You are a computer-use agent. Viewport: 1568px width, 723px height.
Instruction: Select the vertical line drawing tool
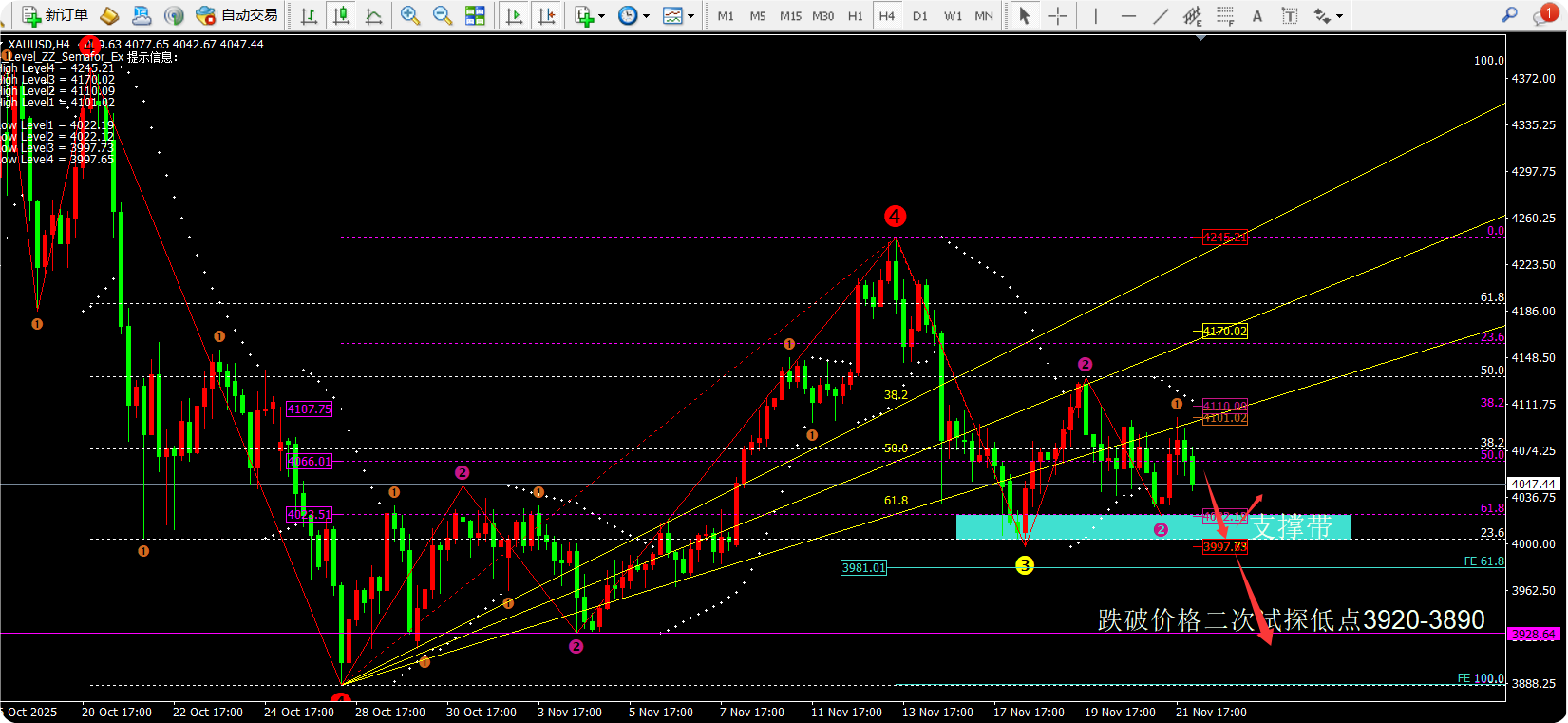[1095, 15]
